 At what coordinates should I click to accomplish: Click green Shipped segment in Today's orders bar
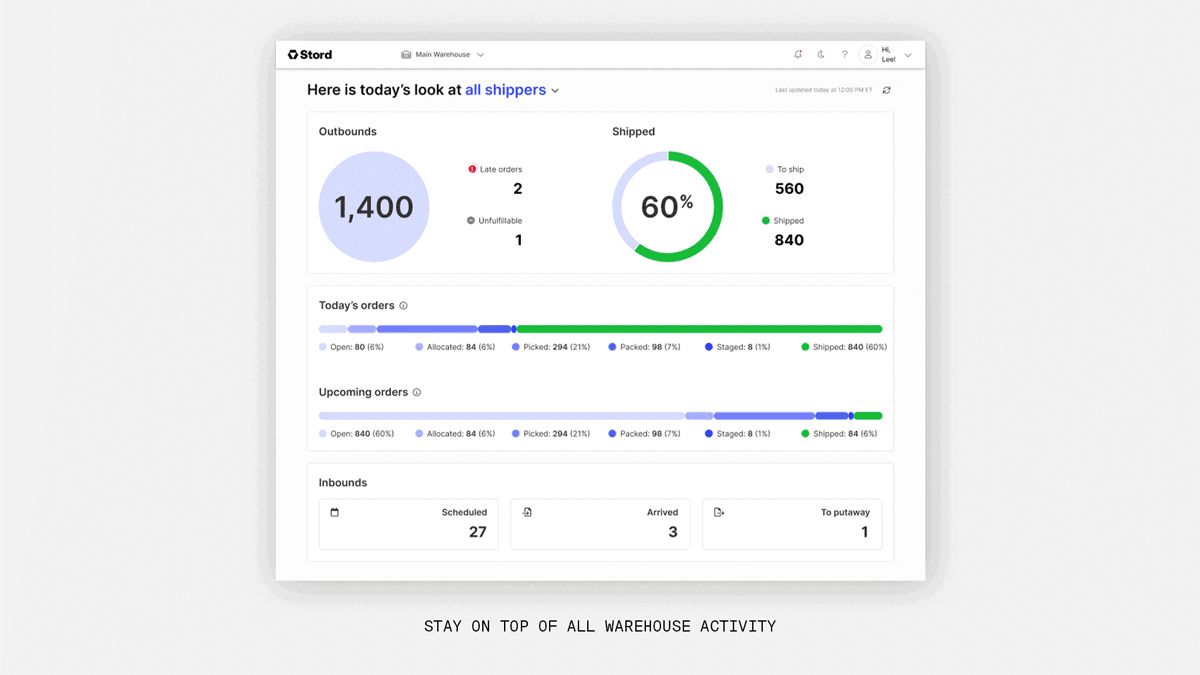(699, 329)
